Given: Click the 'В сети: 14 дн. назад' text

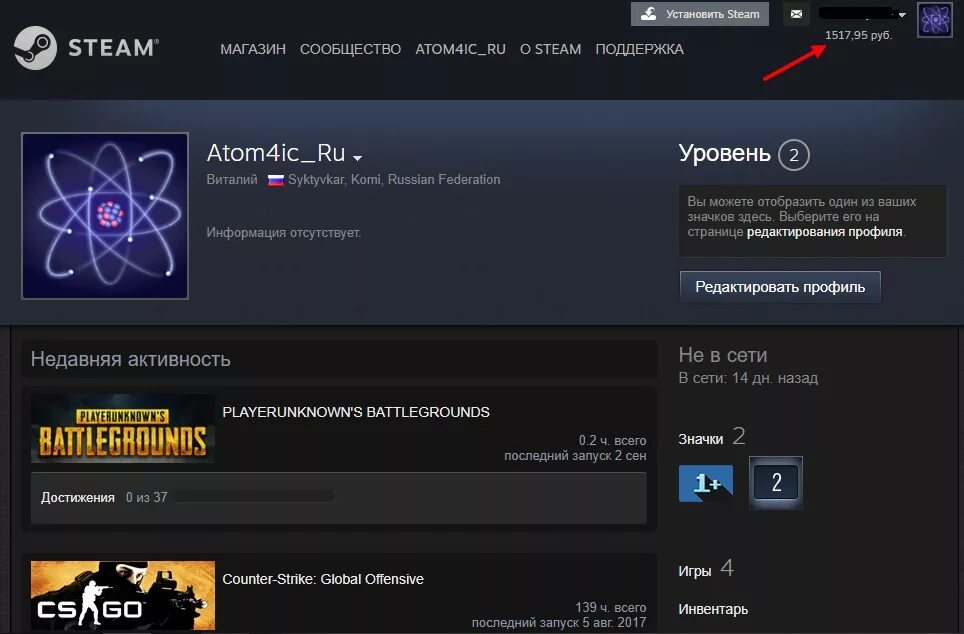Looking at the screenshot, I should click(748, 378).
